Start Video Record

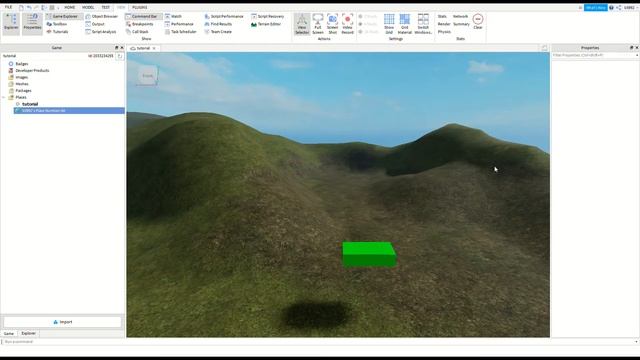tap(347, 24)
